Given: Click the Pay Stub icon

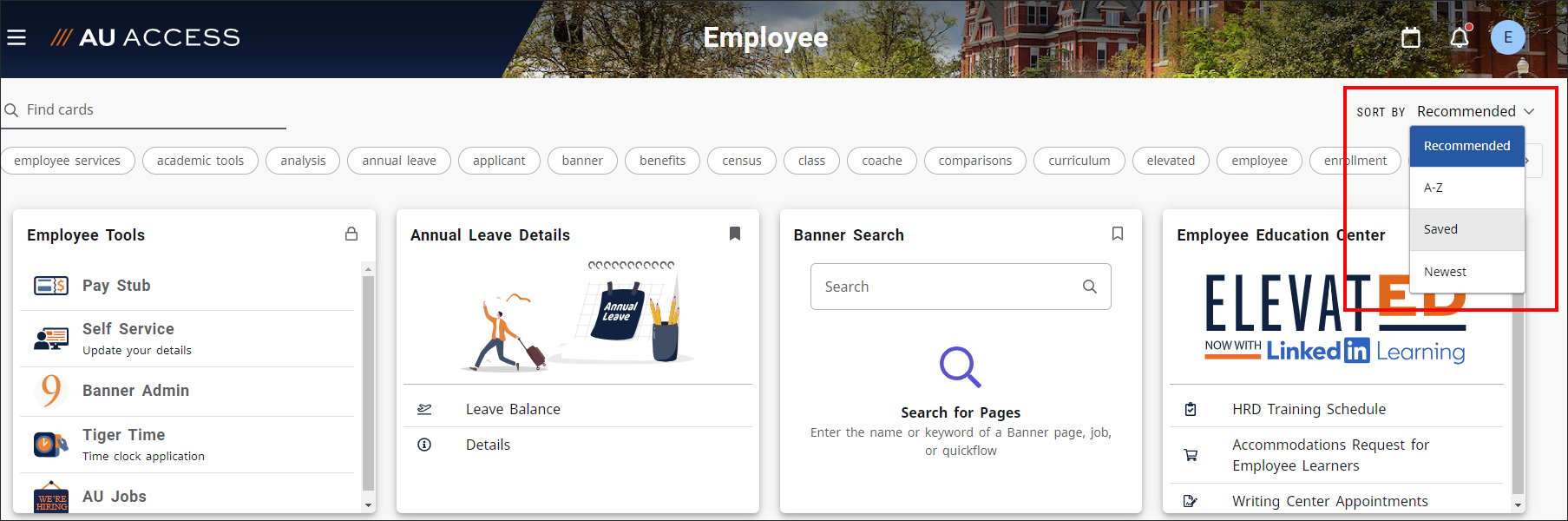Looking at the screenshot, I should [51, 286].
